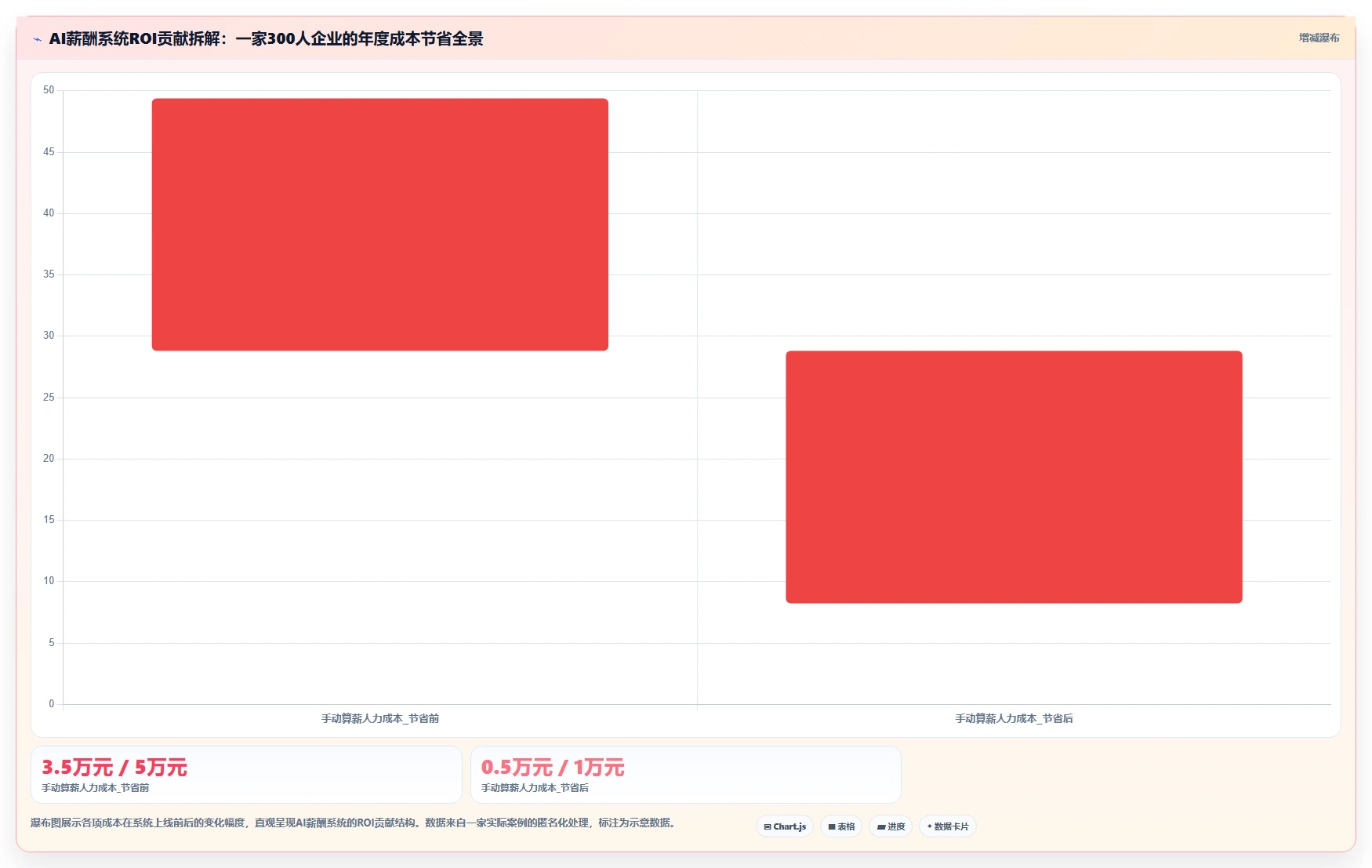Click the y-axis value 40
This screenshot has width=1372, height=868.
[49, 213]
